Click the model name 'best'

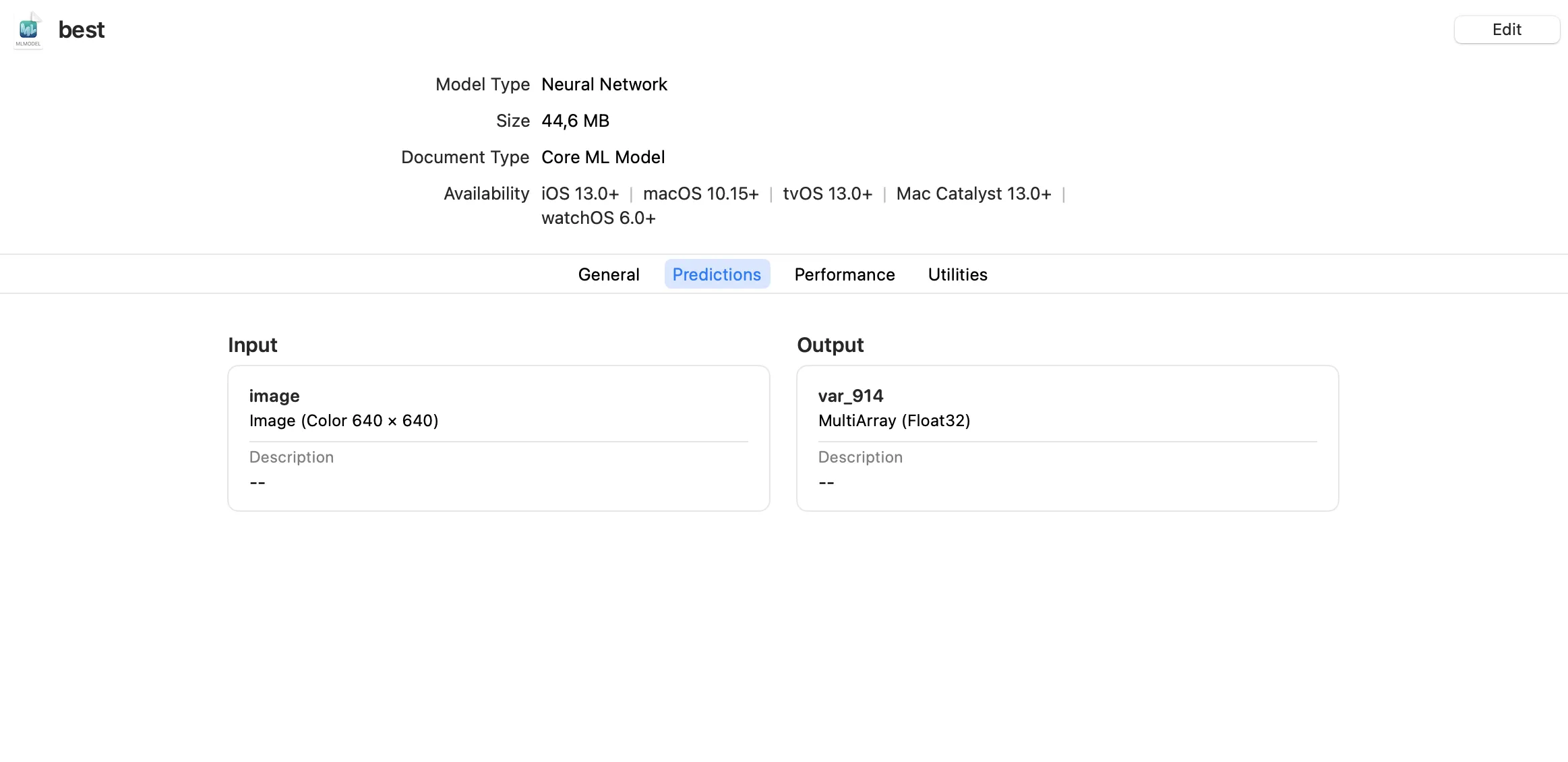82,30
